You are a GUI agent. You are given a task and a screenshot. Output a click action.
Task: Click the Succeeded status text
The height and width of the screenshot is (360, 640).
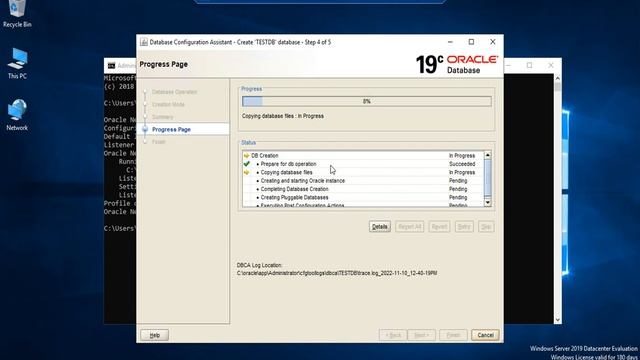coord(462,164)
